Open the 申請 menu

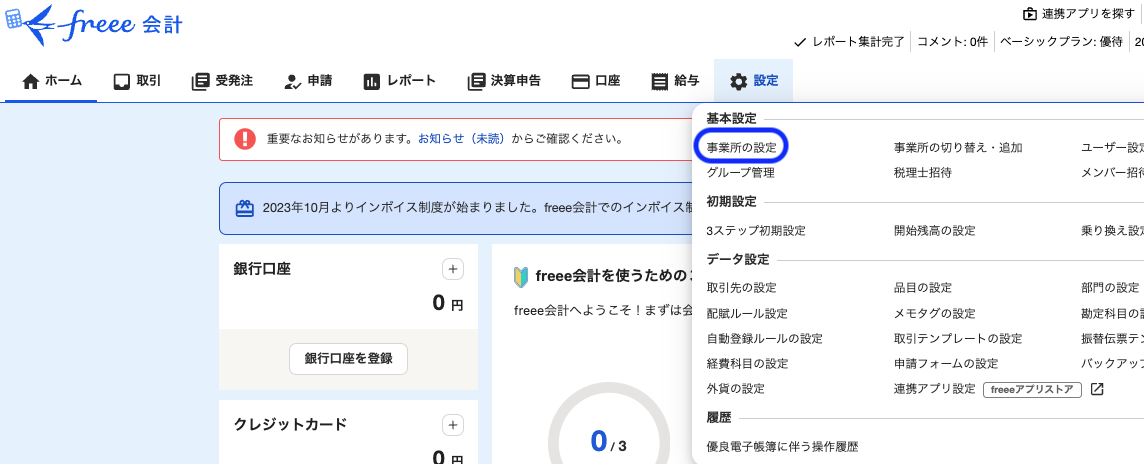point(307,81)
